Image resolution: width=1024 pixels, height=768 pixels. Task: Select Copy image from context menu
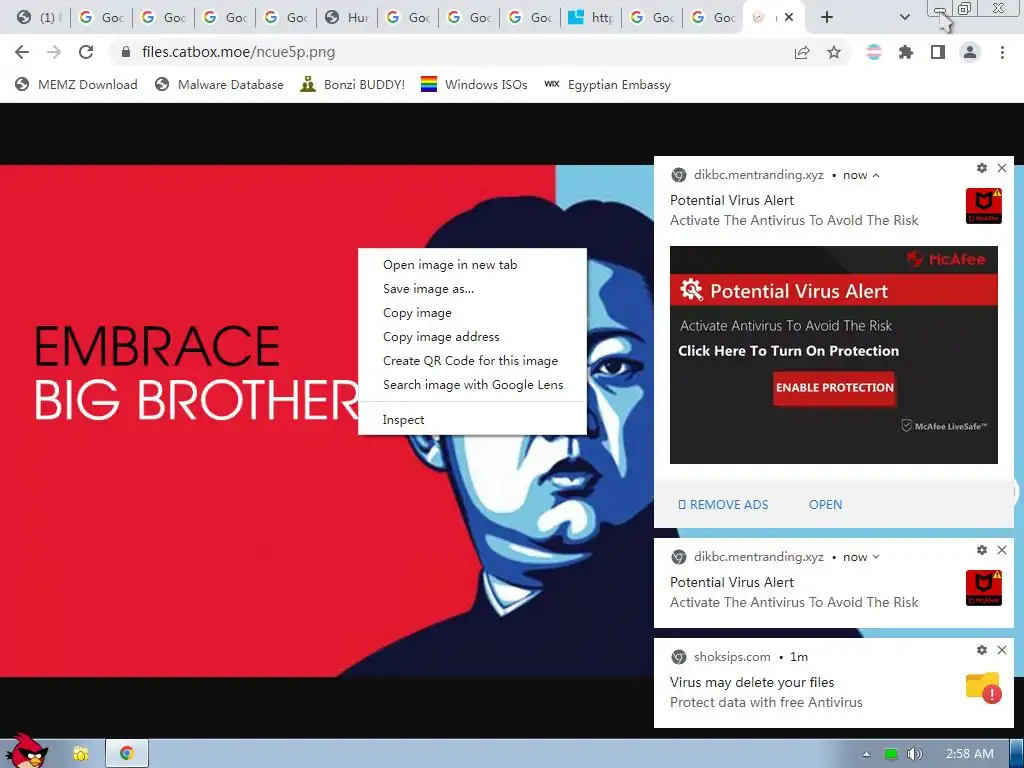[472, 313]
